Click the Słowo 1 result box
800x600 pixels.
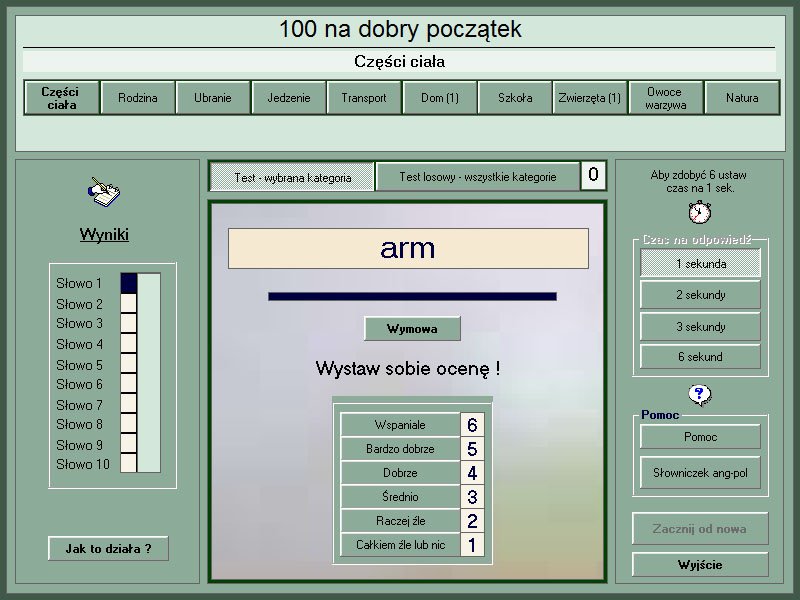tap(129, 283)
